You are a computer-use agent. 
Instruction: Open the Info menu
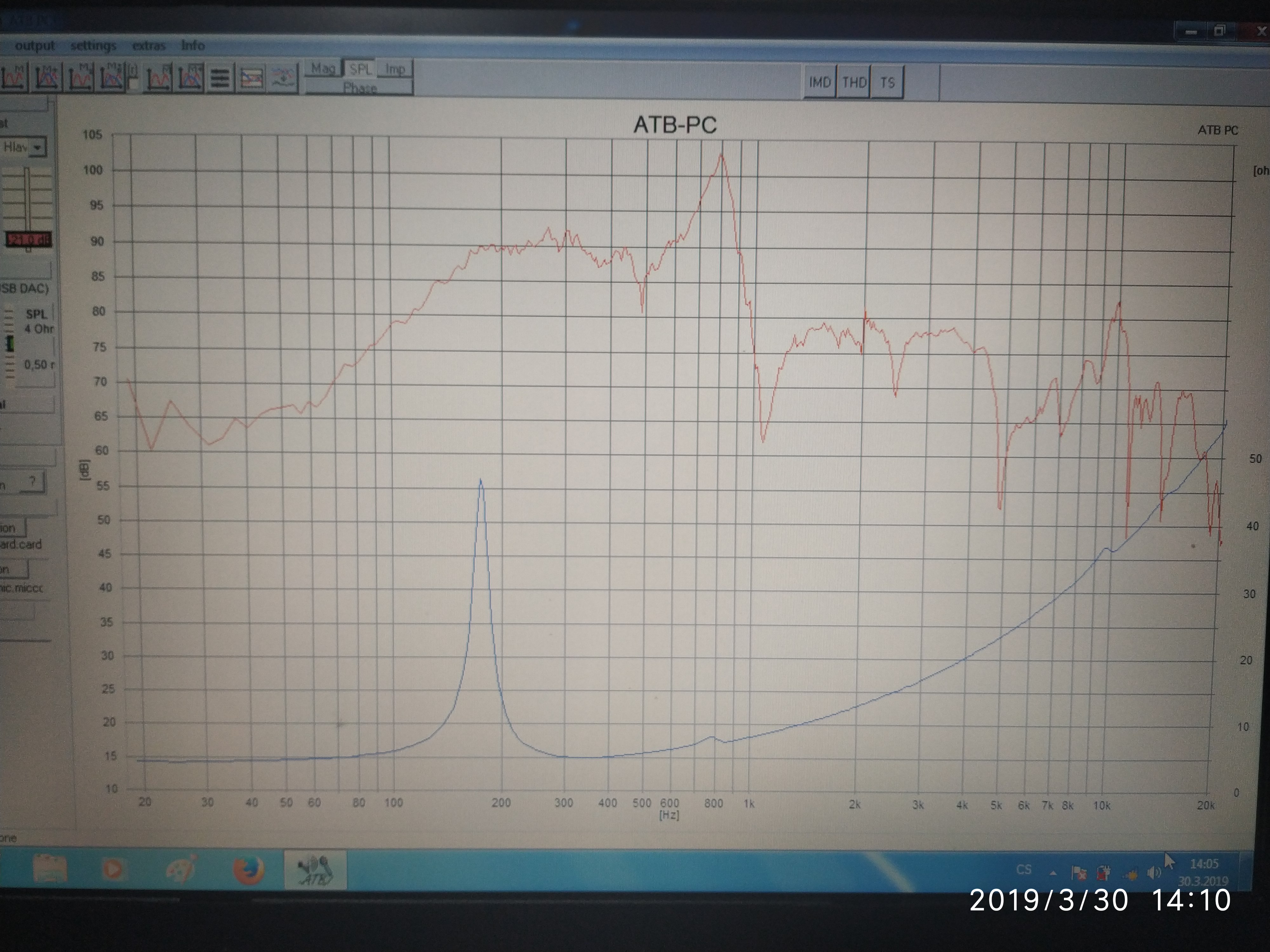click(193, 45)
